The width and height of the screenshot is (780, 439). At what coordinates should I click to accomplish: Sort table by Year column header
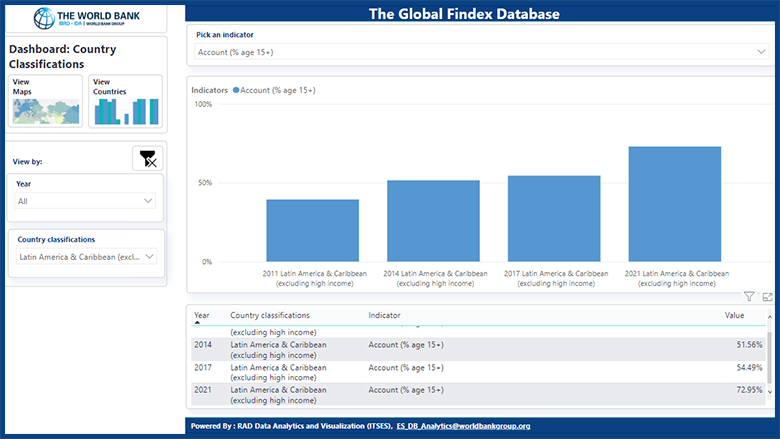[201, 315]
